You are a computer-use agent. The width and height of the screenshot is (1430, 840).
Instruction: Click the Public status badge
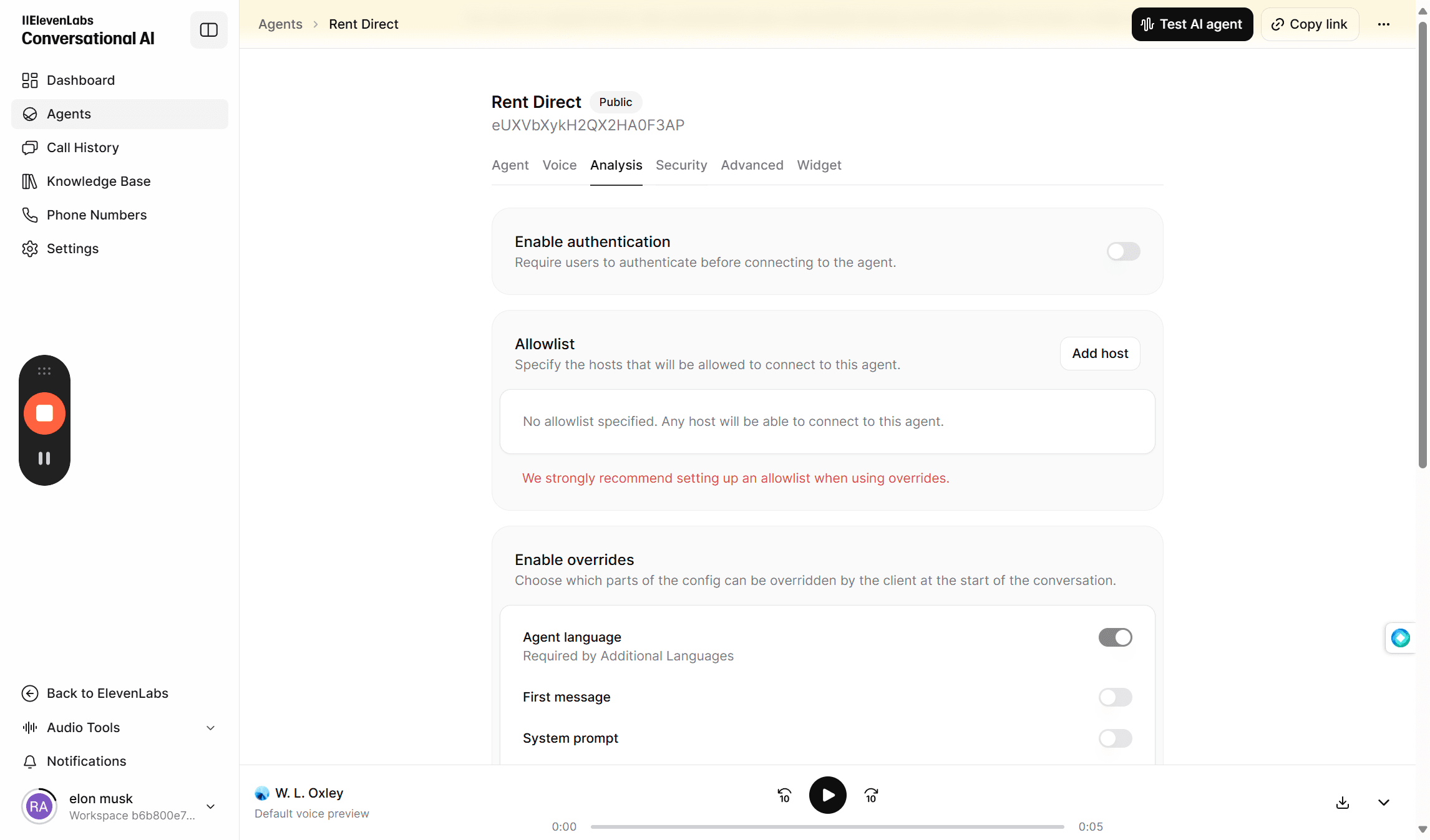click(x=616, y=102)
